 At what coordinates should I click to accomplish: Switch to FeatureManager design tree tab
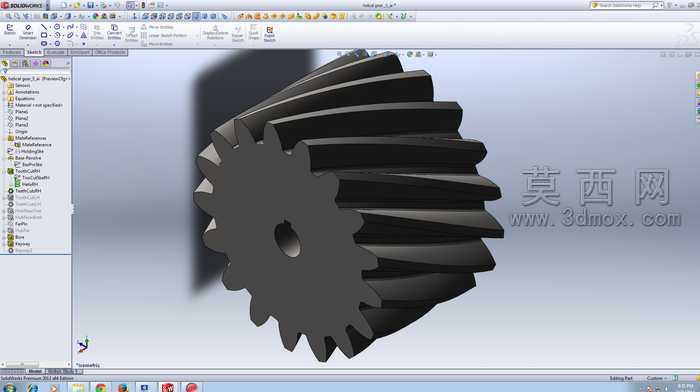click(x=5, y=63)
